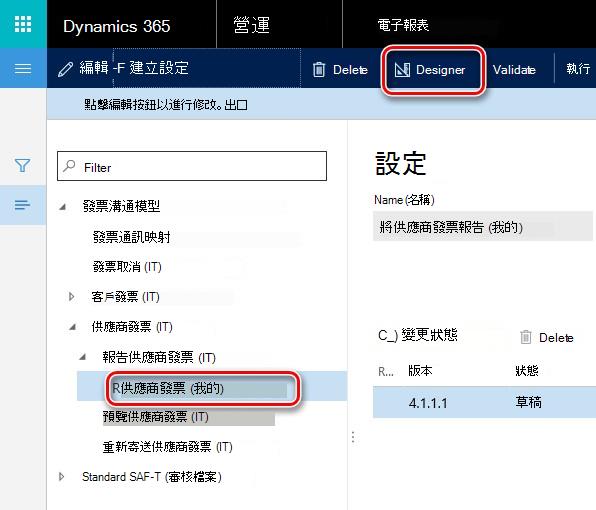
Task: Click the 狀態 column header
Action: click(x=527, y=371)
